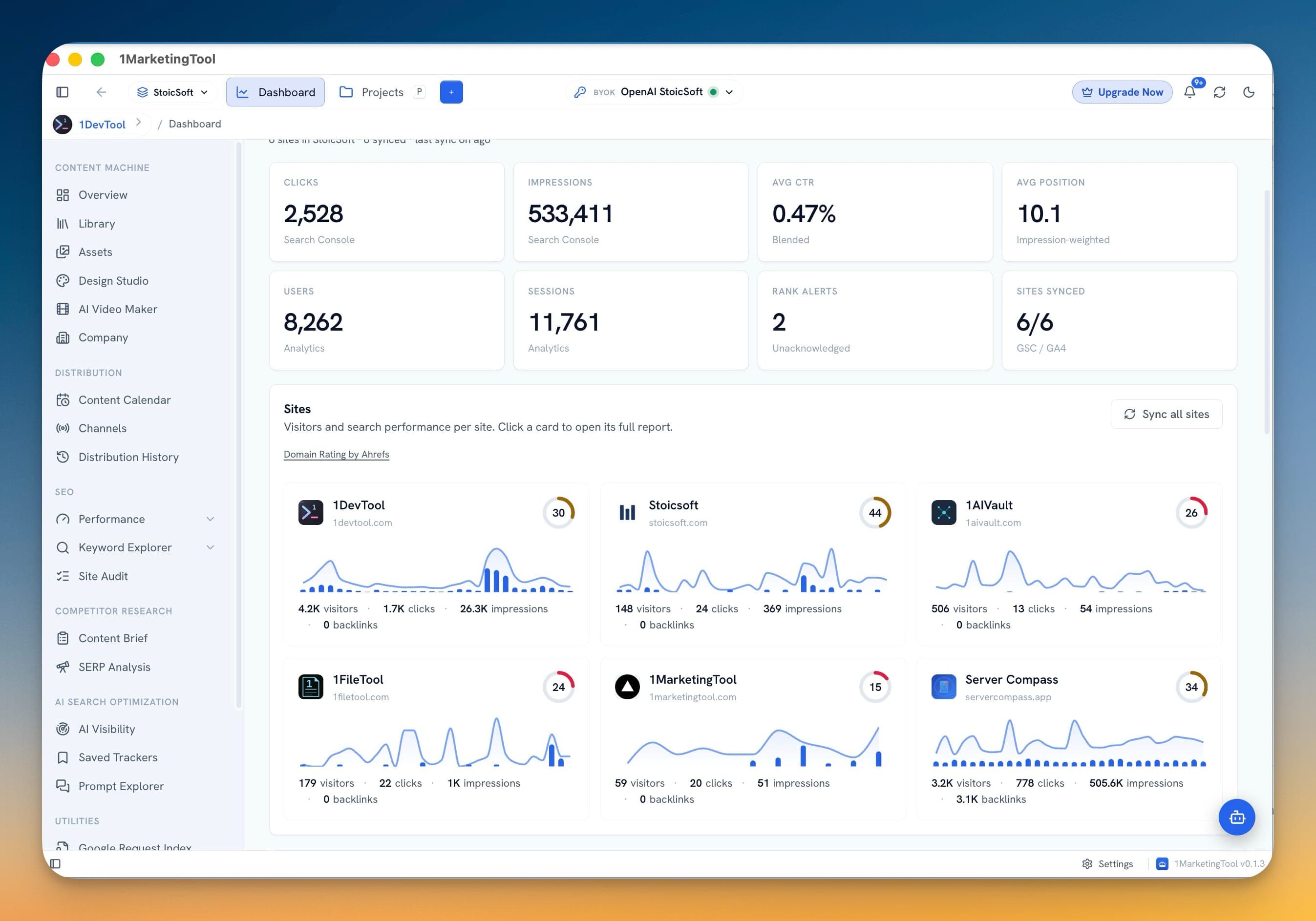The width and height of the screenshot is (1316, 921).
Task: Open the floating AI assistant bot button
Action: click(x=1236, y=816)
